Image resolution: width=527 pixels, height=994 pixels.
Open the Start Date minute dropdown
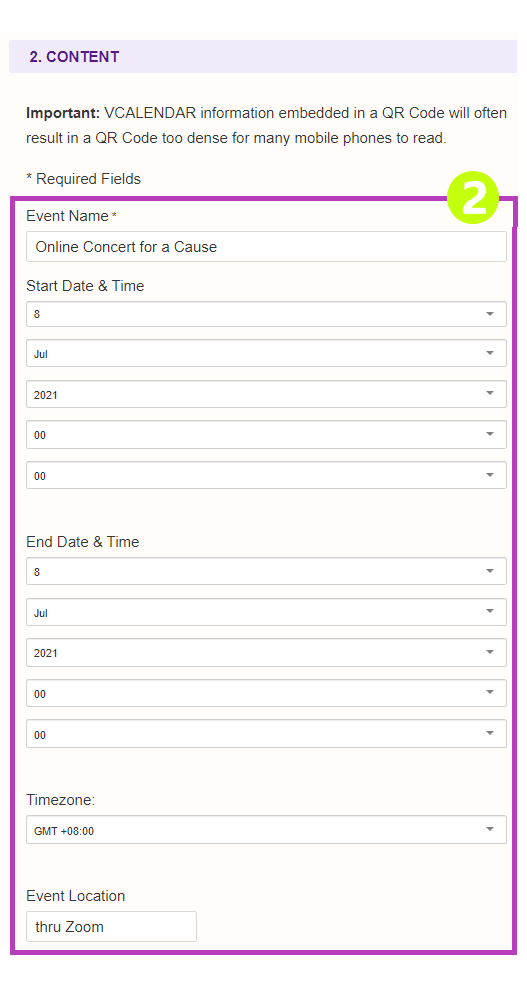click(x=266, y=475)
